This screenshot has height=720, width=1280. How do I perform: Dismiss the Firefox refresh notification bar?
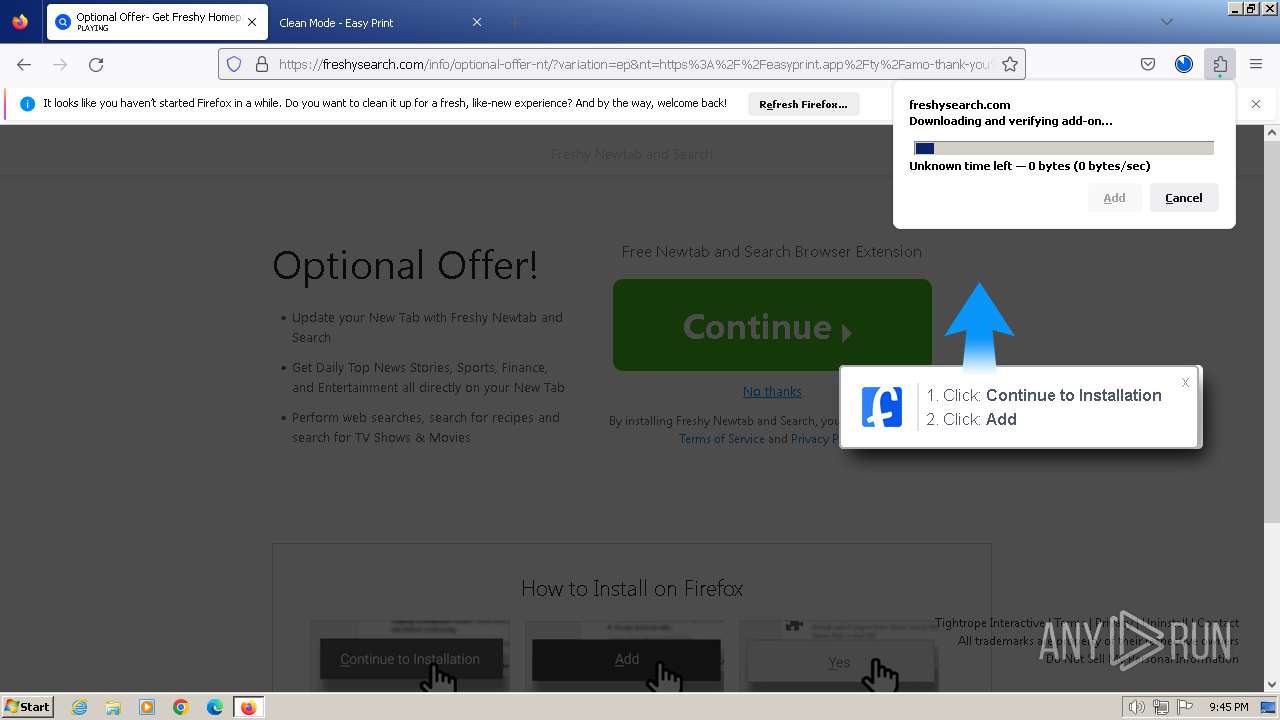(x=1256, y=104)
